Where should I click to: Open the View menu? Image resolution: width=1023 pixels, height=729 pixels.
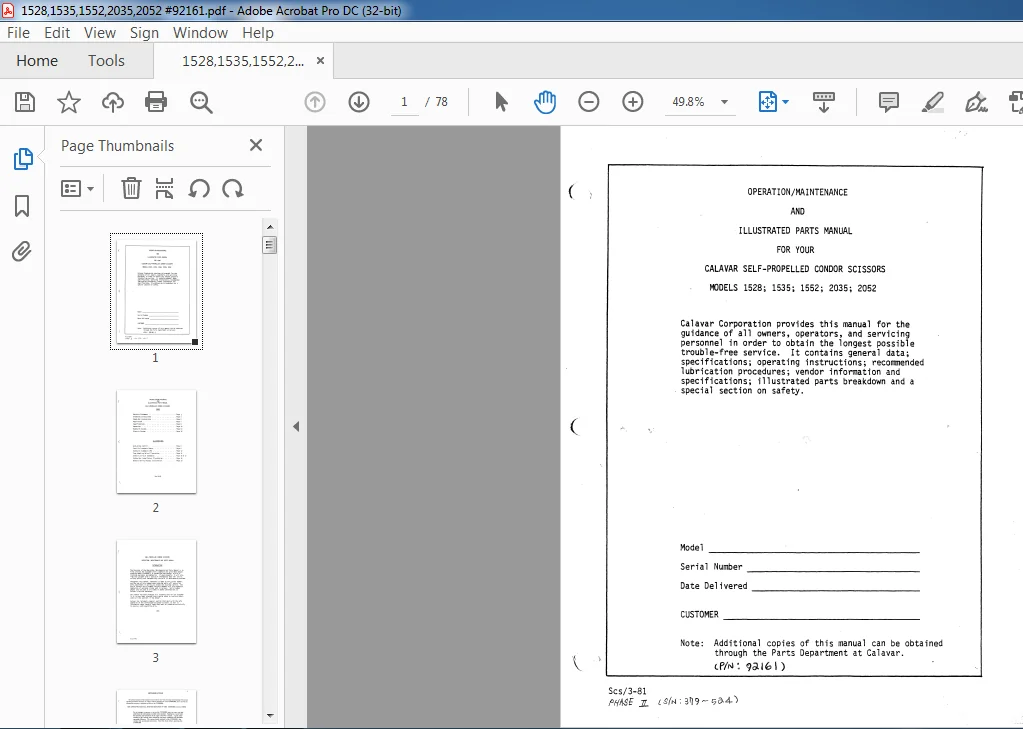[x=100, y=33]
